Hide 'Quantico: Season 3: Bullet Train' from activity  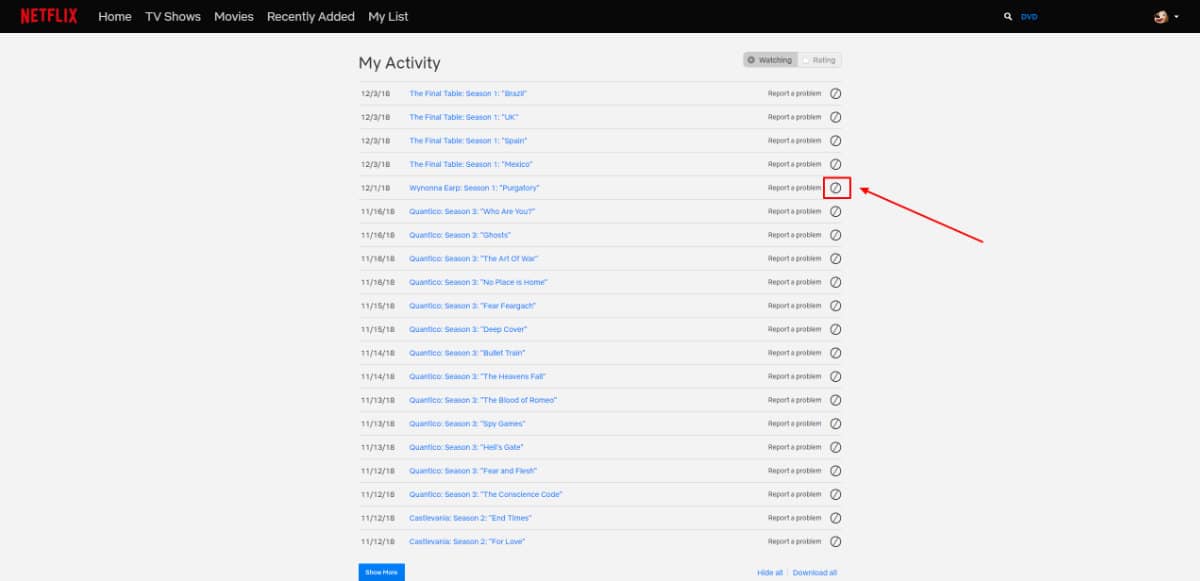click(836, 352)
